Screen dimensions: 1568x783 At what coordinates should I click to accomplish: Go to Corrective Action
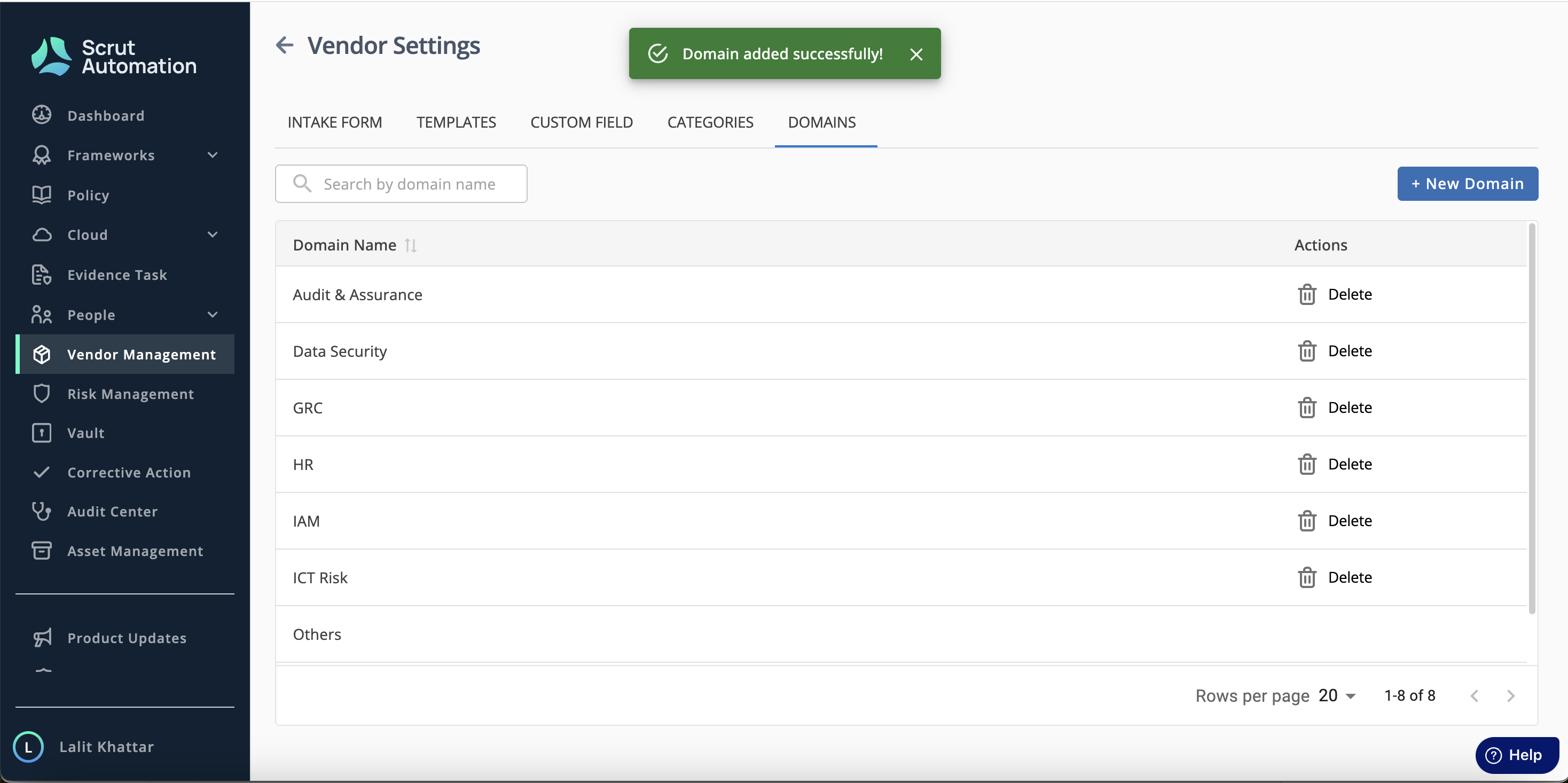pyautogui.click(x=128, y=472)
